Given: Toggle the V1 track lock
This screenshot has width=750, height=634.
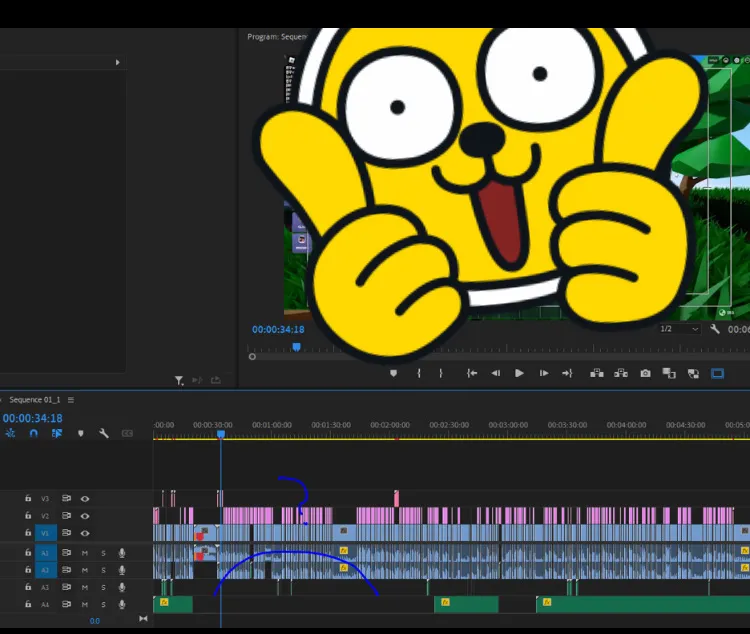Looking at the screenshot, I should click(28, 532).
